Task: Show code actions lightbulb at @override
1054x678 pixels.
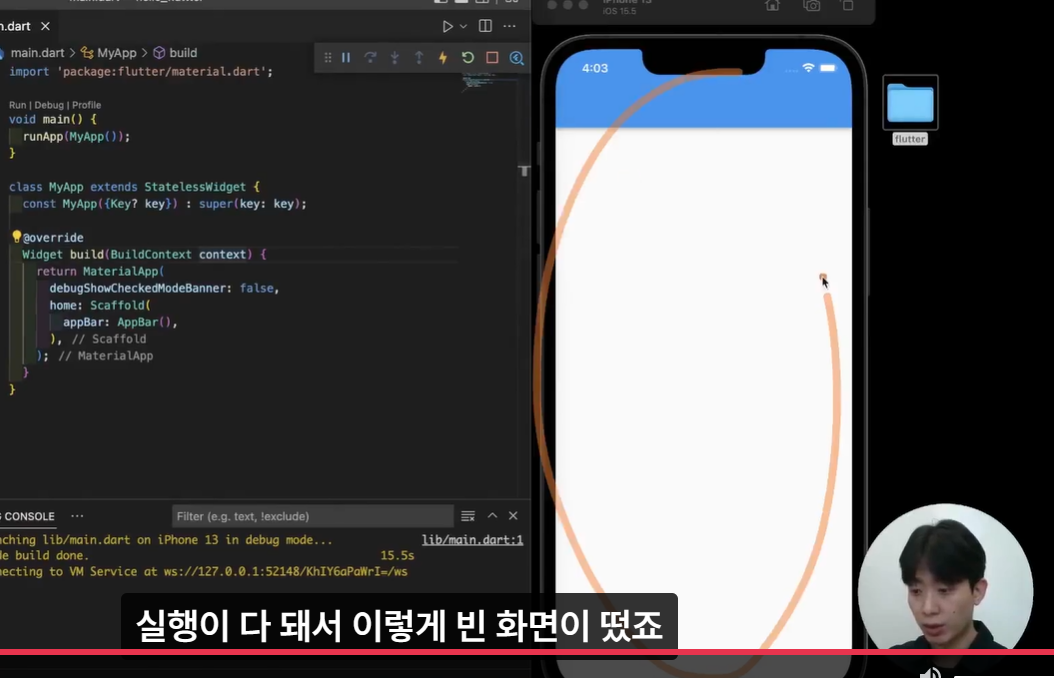Action: click(17, 237)
